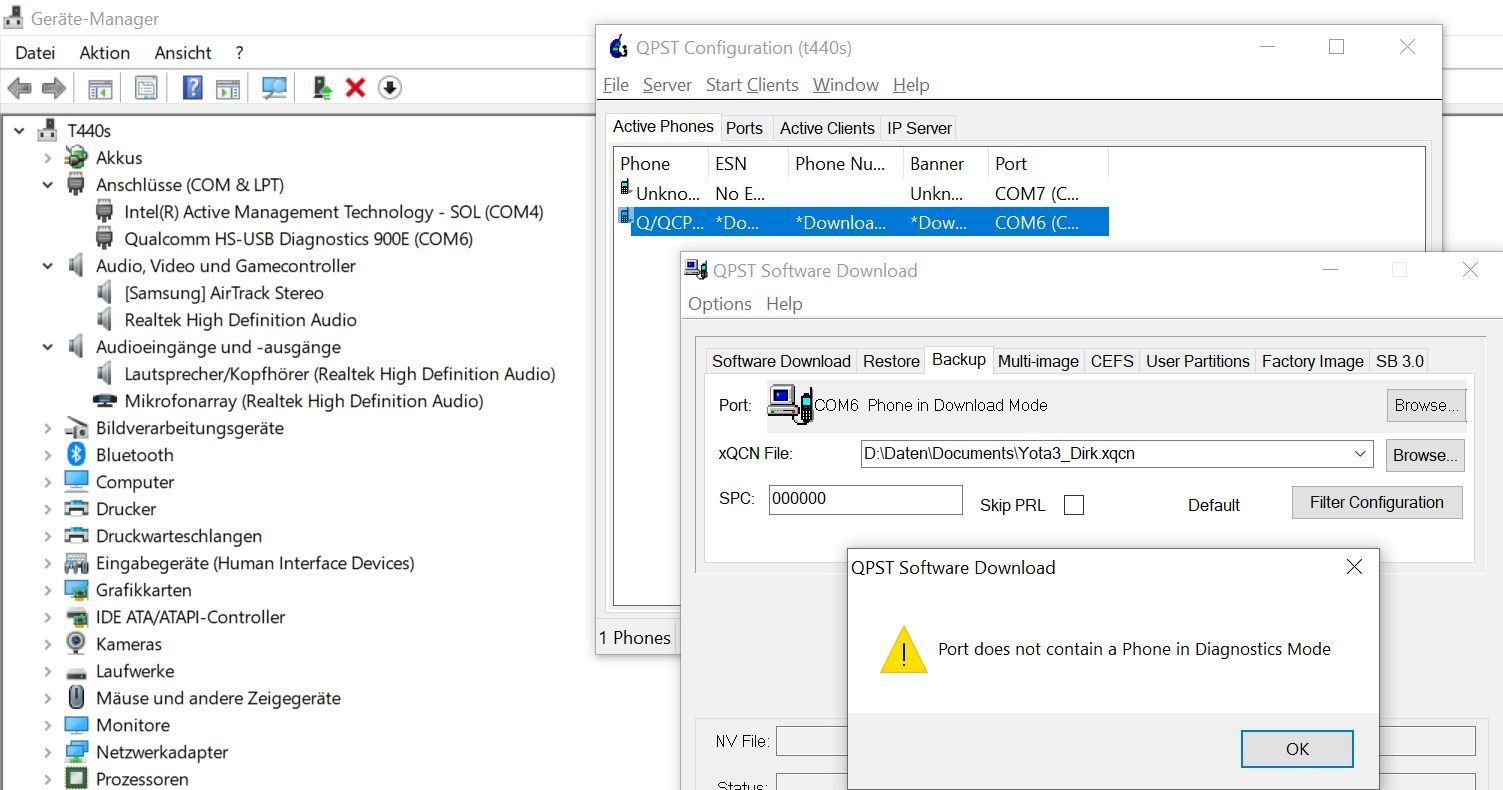1503x790 pixels.
Task: Click the Drucker printer icon
Action: tap(76, 509)
